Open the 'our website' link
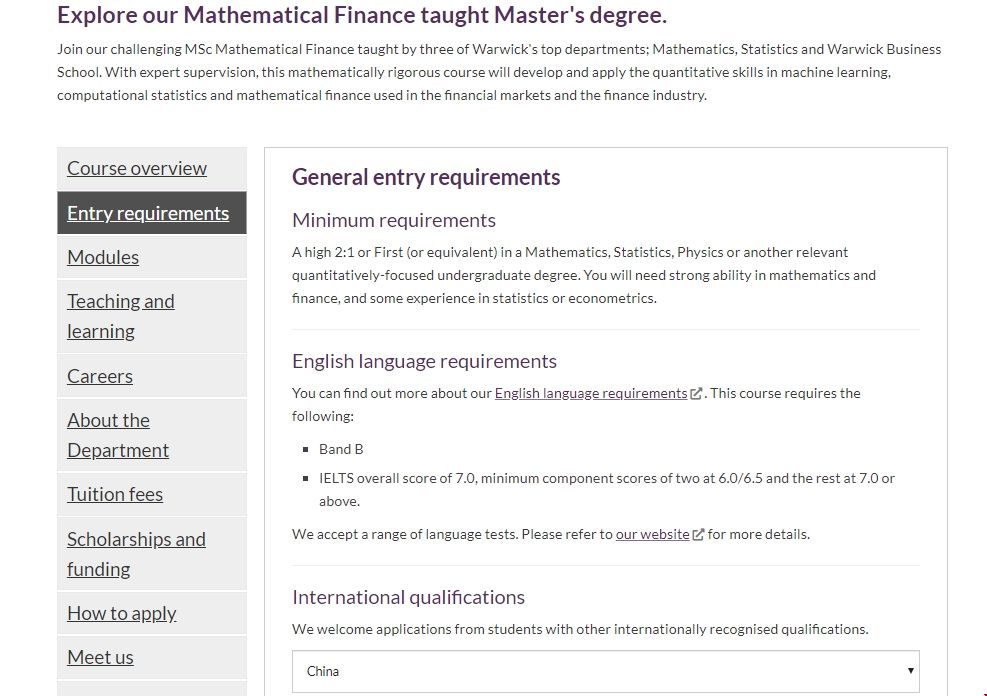This screenshot has width=987, height=696. pyautogui.click(x=652, y=534)
